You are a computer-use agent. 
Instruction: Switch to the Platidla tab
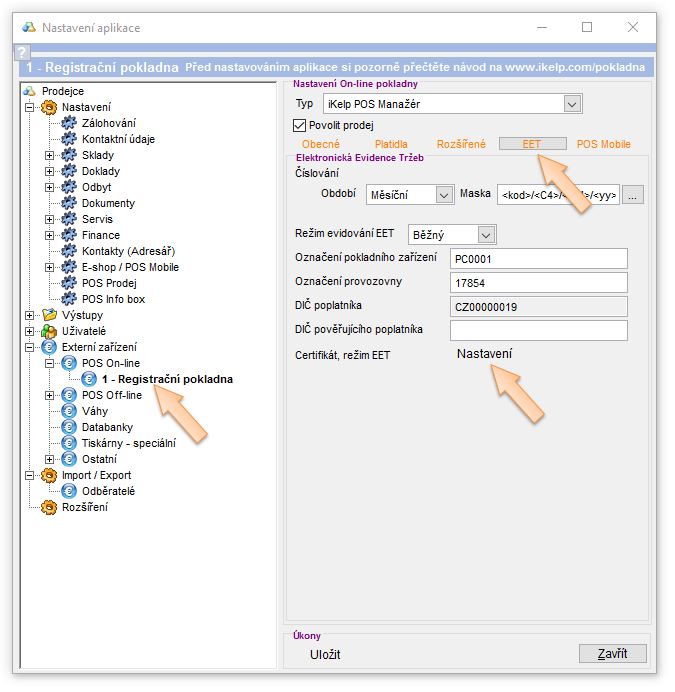point(391,144)
